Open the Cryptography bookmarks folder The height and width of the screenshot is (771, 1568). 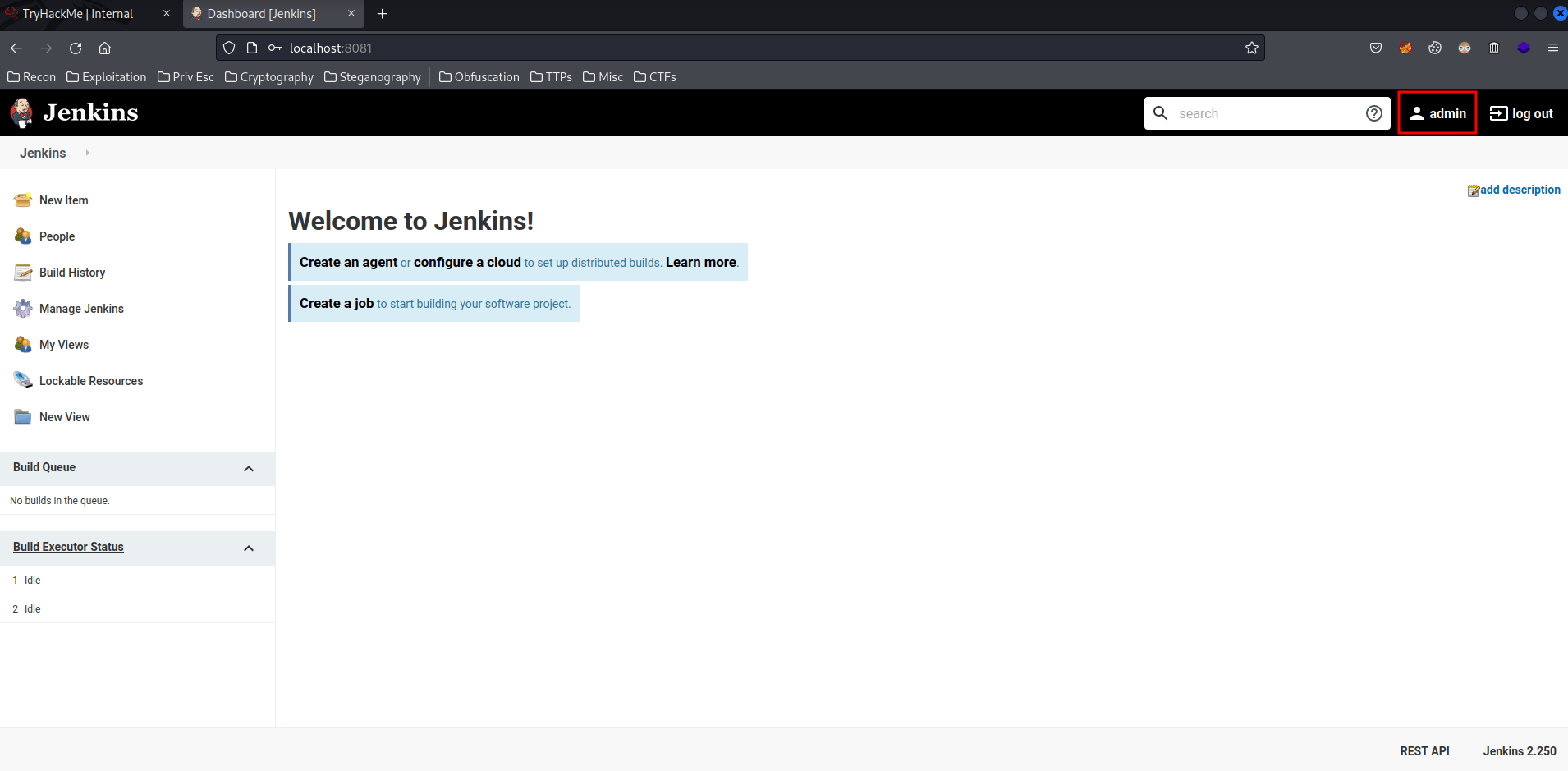268,77
